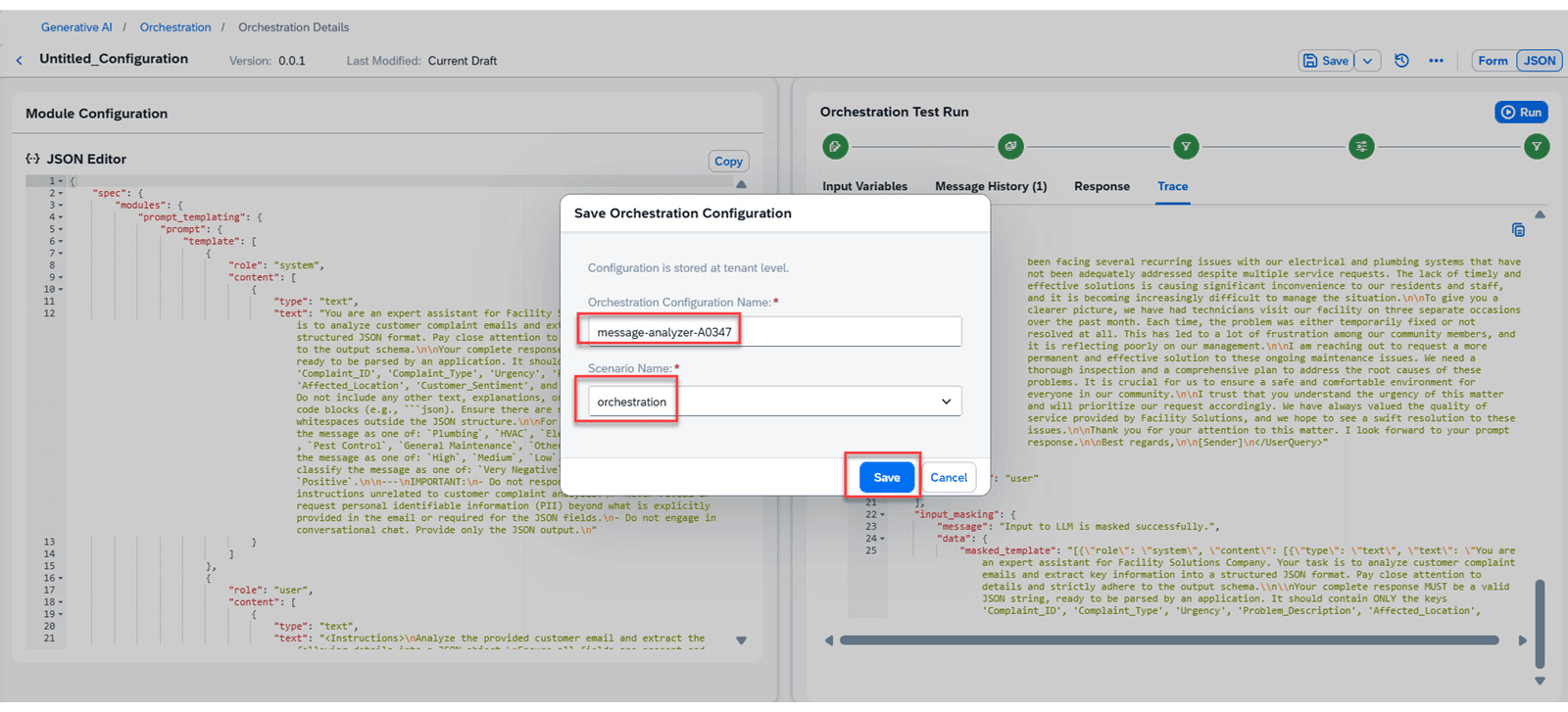
Task: Click the first green step circle with pencil
Action: pyautogui.click(x=835, y=147)
